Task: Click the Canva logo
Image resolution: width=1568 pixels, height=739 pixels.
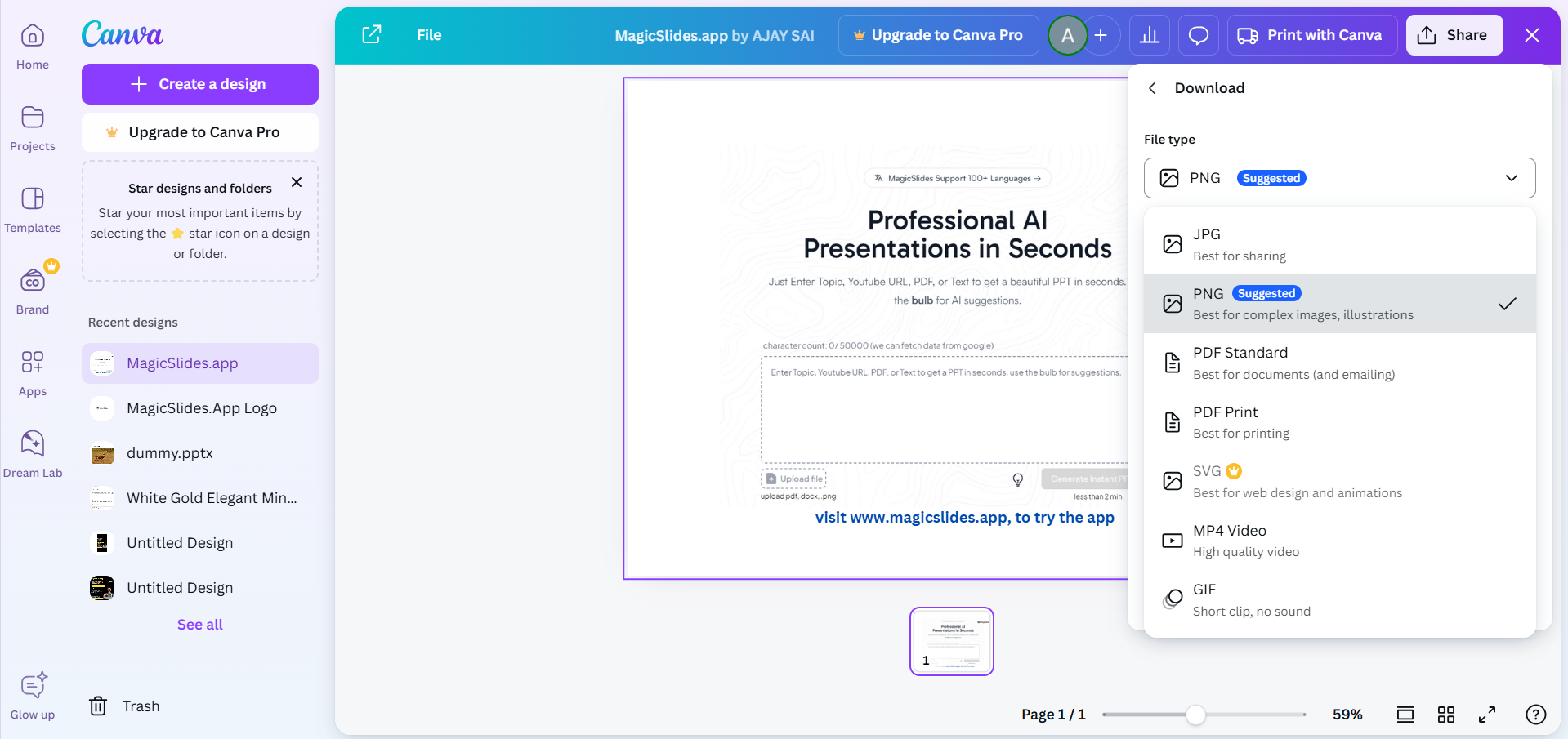Action: 123,33
